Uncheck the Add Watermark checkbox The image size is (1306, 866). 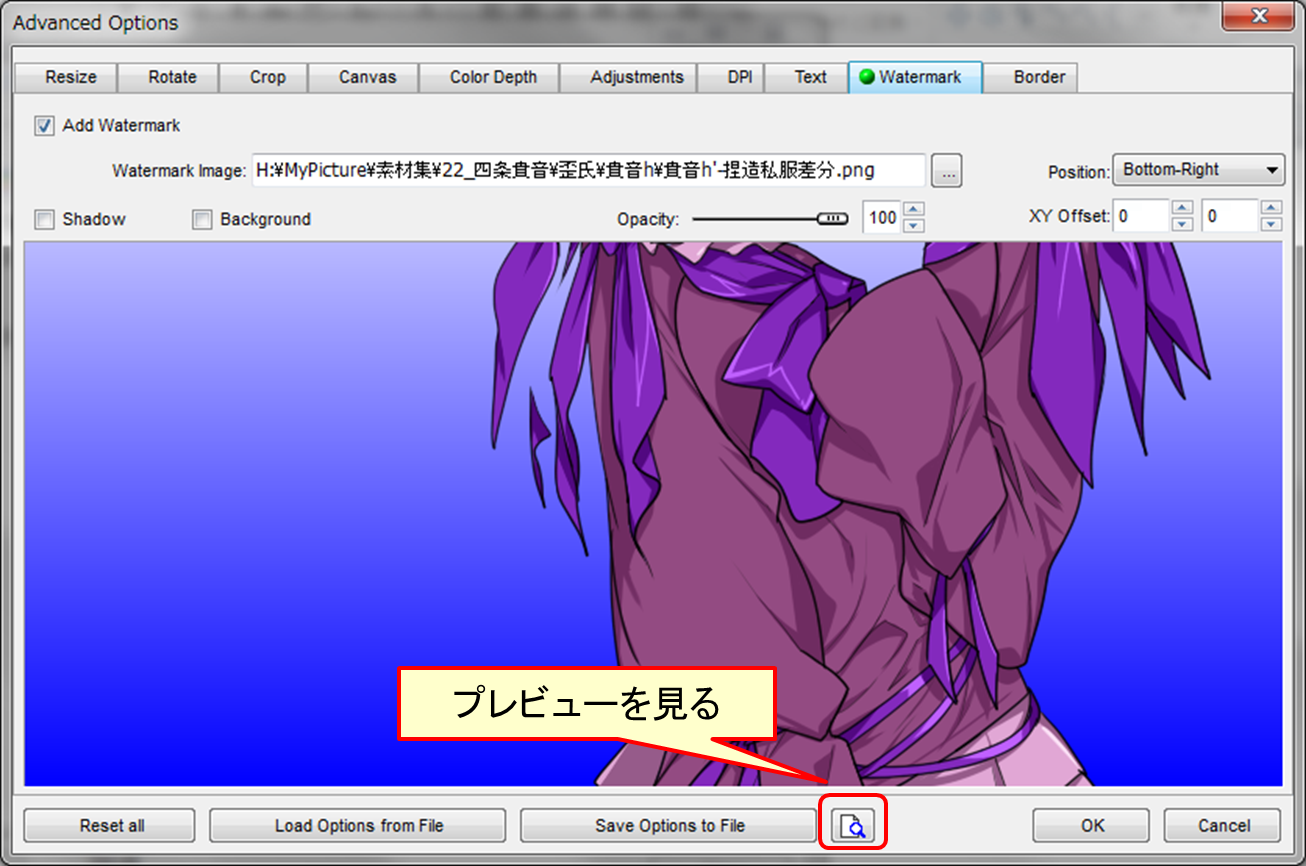click(x=44, y=126)
